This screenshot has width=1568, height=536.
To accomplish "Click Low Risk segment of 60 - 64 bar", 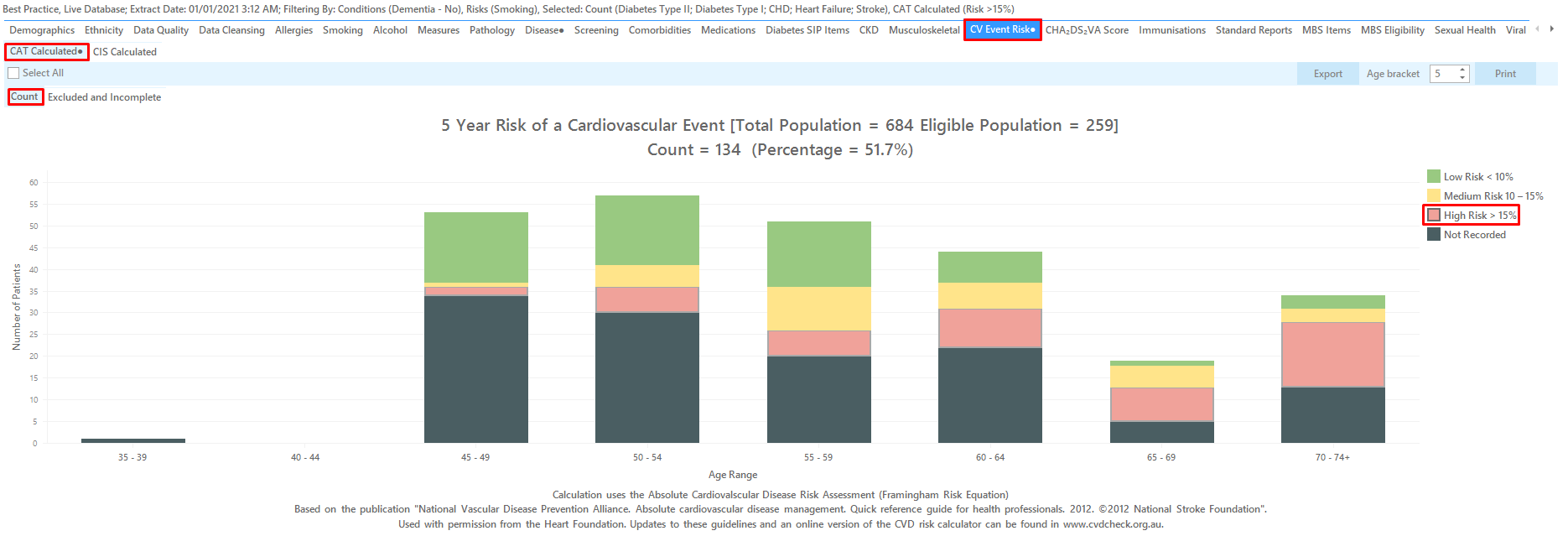I will [989, 267].
